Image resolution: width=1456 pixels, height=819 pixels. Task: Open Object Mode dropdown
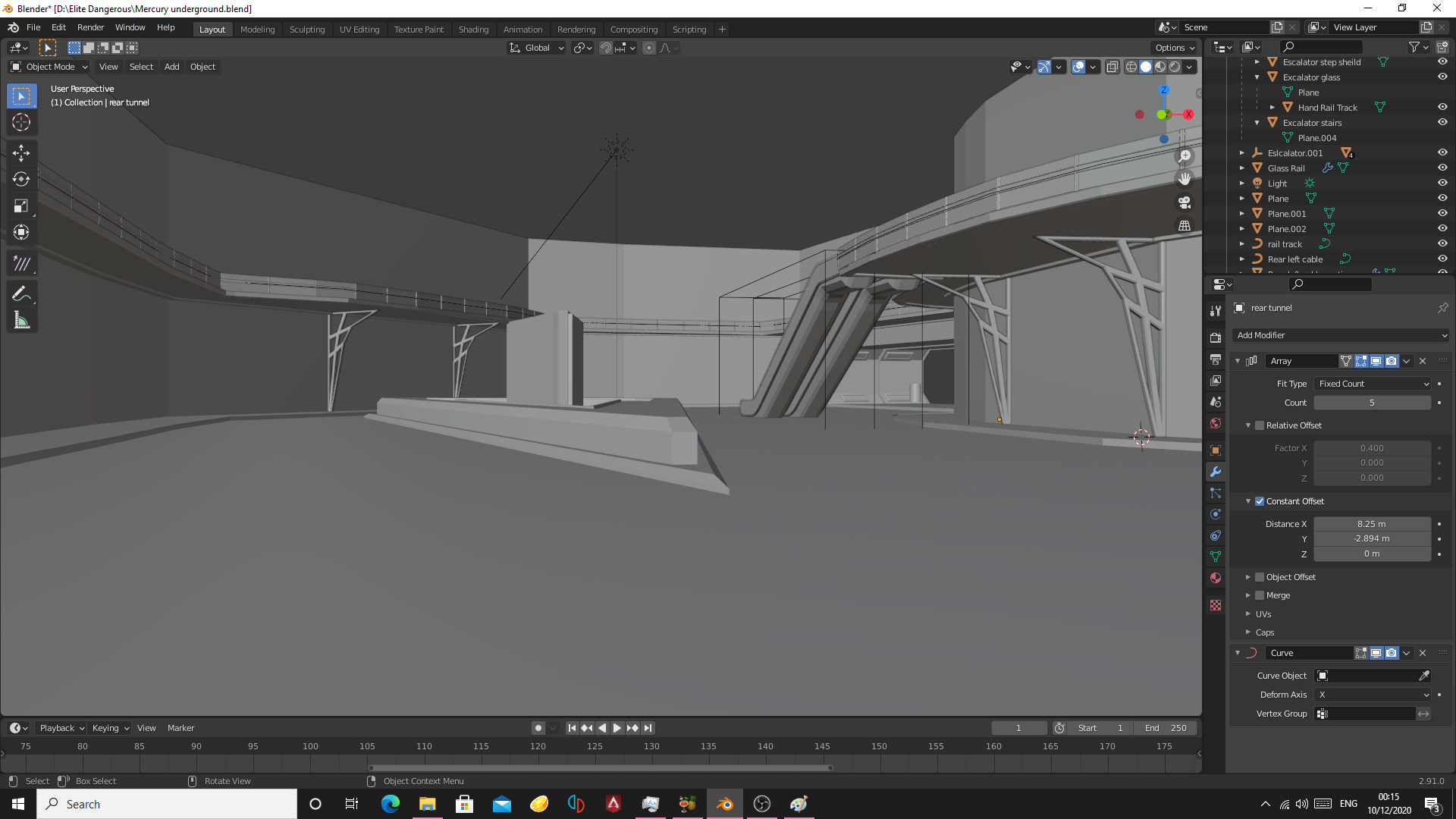[x=49, y=67]
